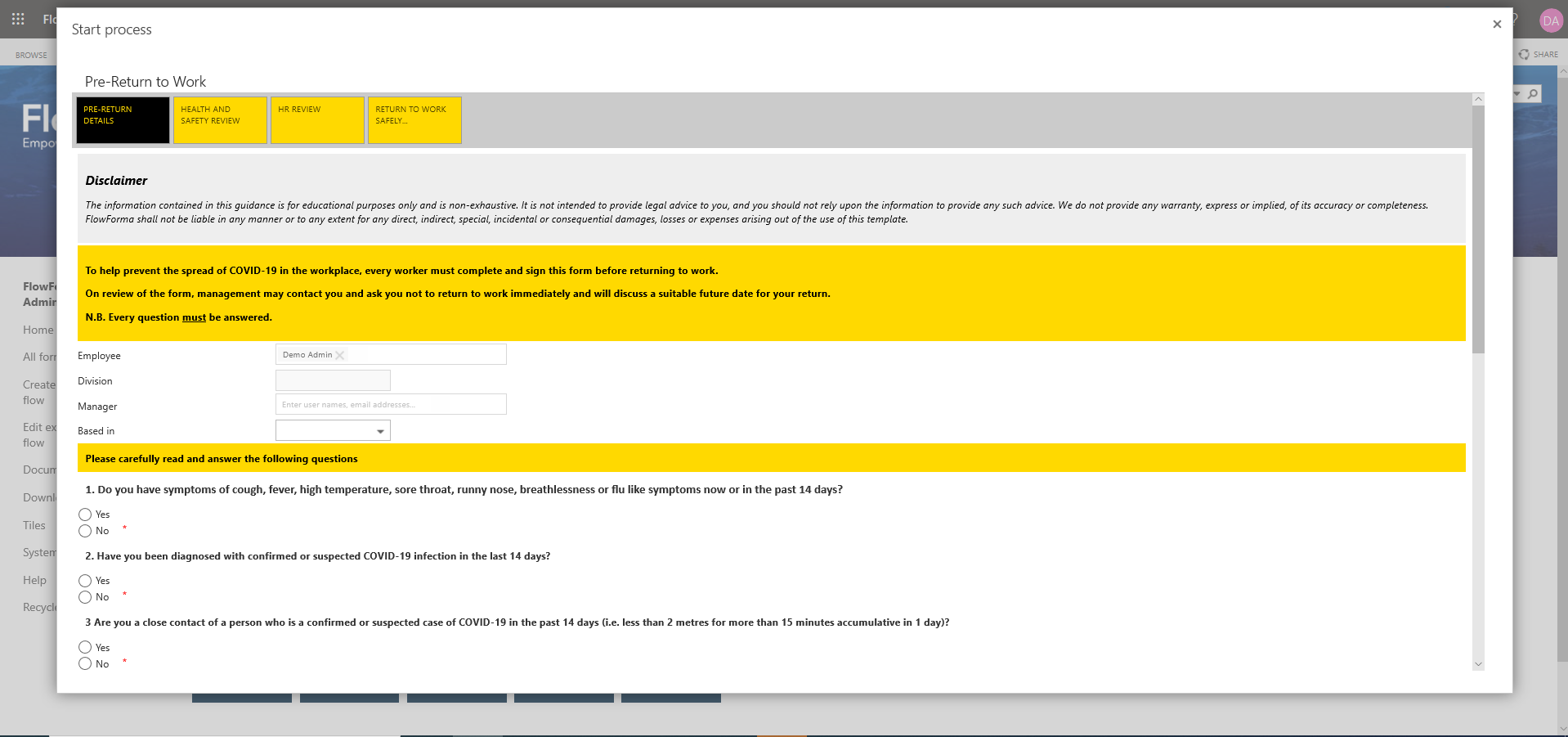Click the Pre-Return Details step
The height and width of the screenshot is (737, 1568).
pyautogui.click(x=123, y=120)
